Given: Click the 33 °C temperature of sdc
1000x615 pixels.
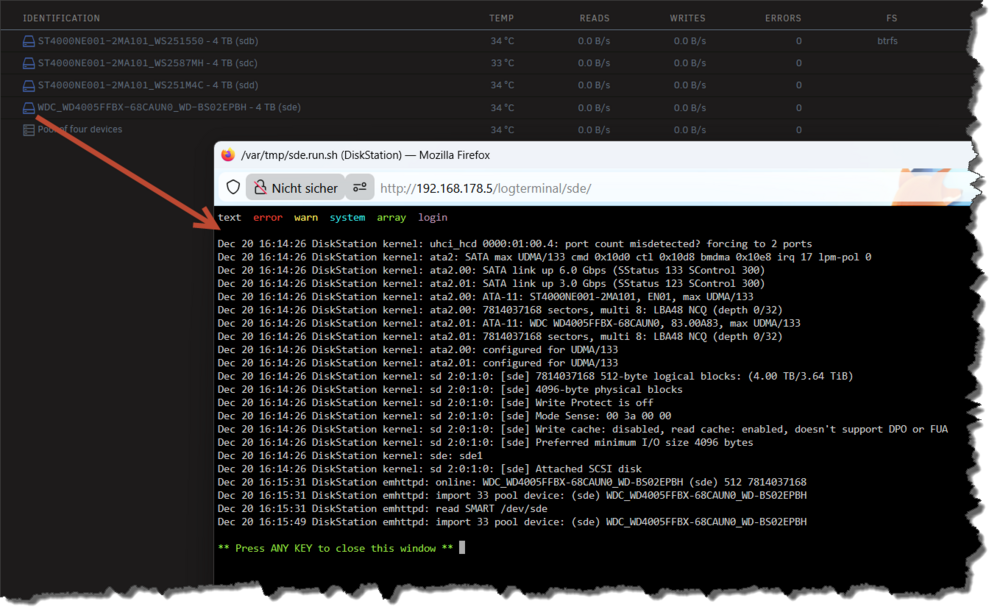Looking at the screenshot, I should 502,63.
